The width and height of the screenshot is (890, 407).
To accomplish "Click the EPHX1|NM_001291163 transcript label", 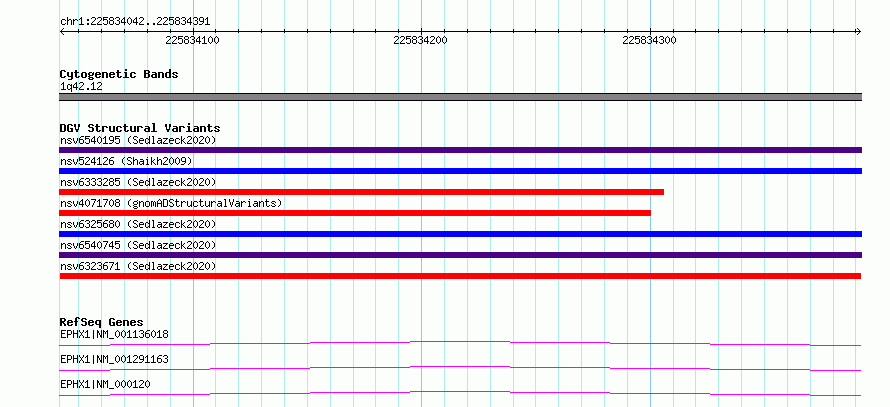I will [x=114, y=359].
